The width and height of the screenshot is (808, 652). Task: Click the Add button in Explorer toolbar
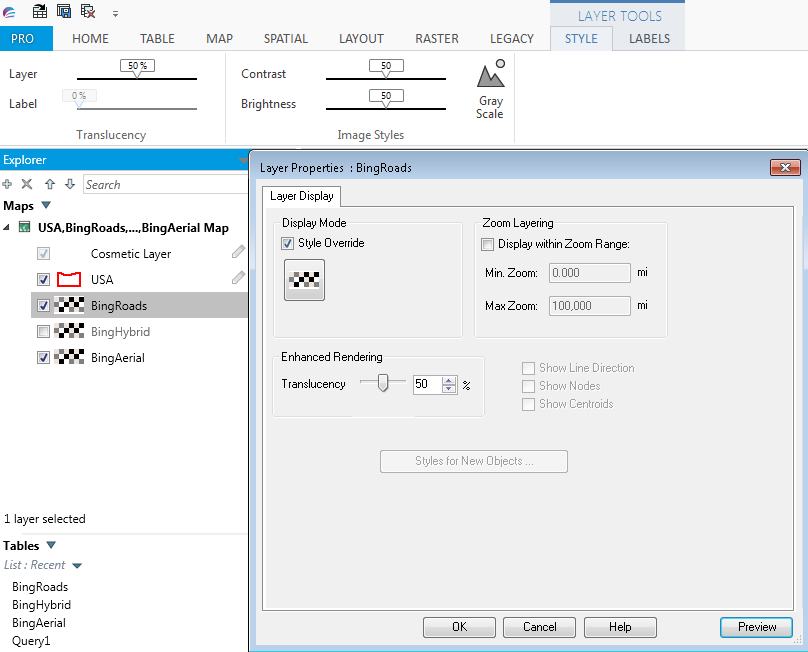click(x=9, y=184)
